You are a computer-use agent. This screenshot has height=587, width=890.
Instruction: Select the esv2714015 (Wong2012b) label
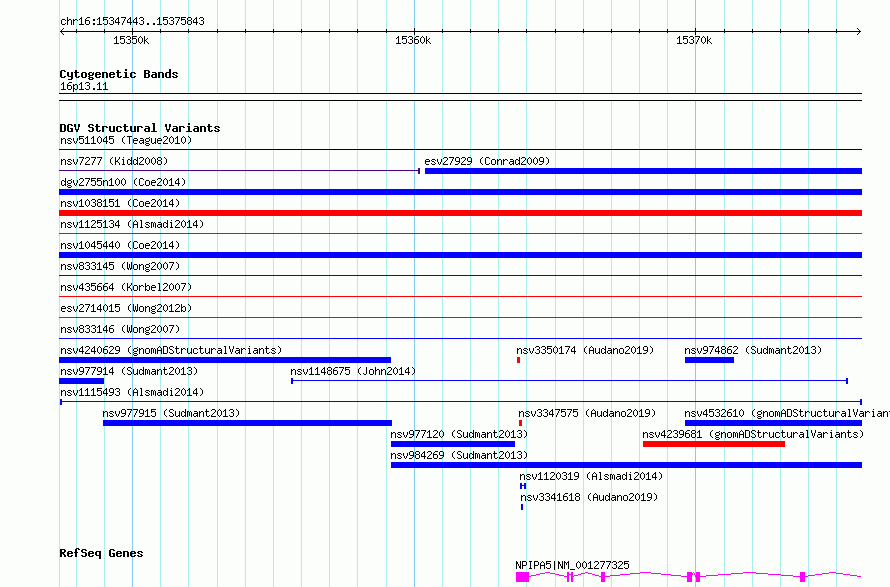[x=126, y=308]
